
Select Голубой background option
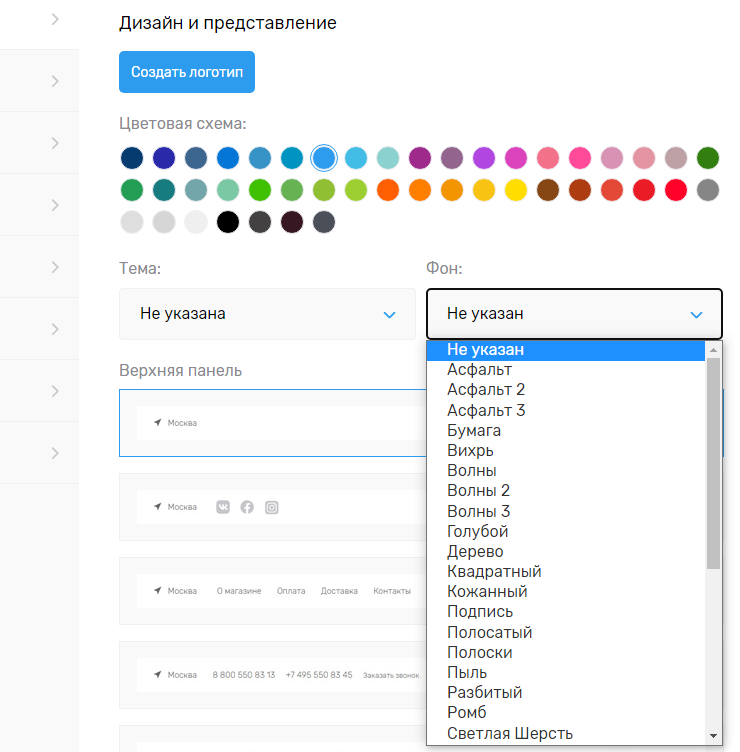click(565, 531)
